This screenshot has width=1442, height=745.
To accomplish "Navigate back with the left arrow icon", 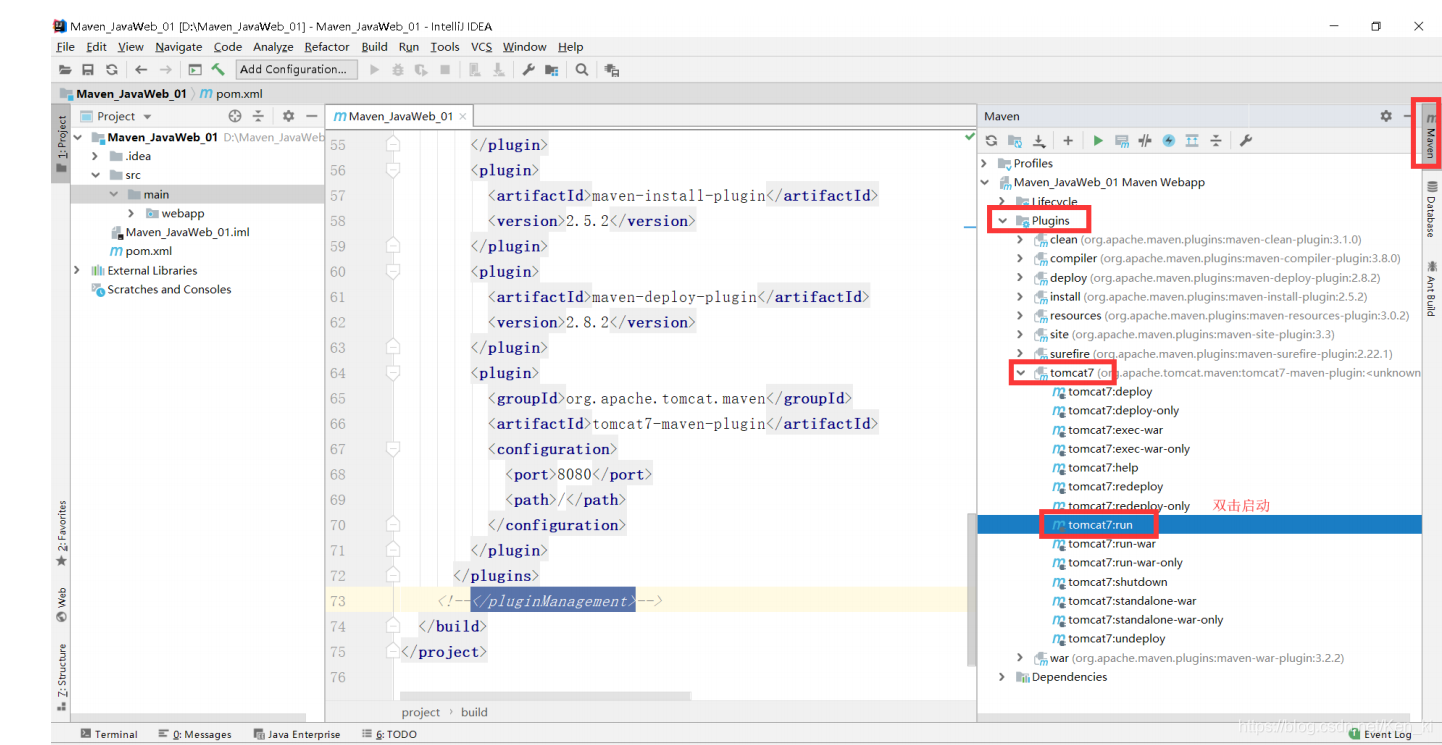I will pos(141,70).
